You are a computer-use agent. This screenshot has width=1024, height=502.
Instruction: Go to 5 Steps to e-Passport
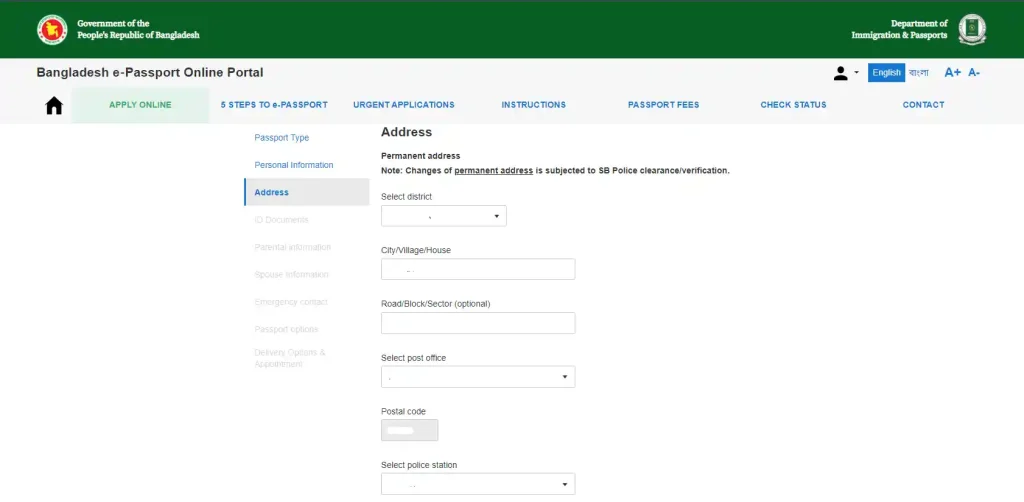point(274,105)
